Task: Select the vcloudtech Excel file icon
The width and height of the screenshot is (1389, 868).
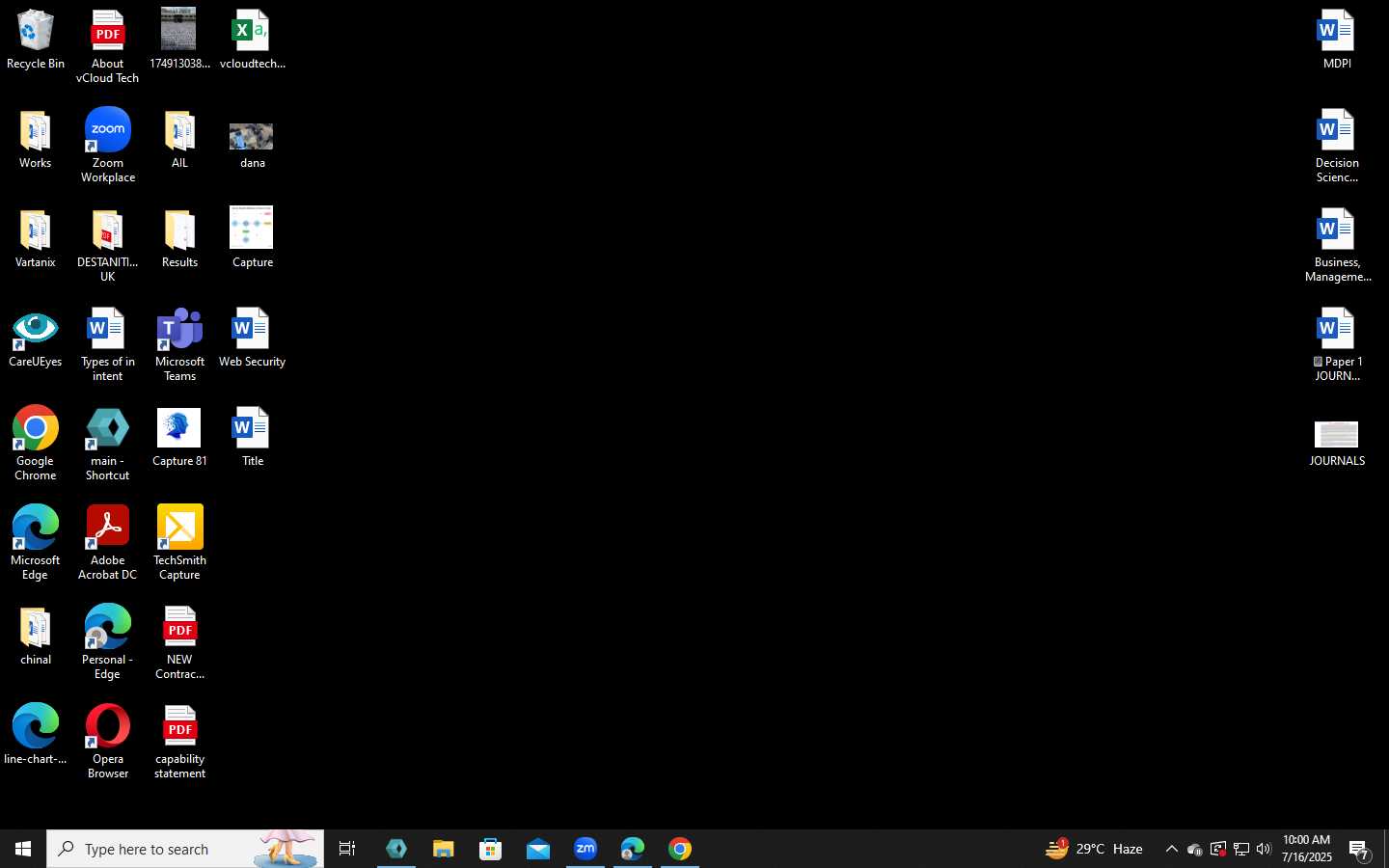Action: (x=252, y=41)
